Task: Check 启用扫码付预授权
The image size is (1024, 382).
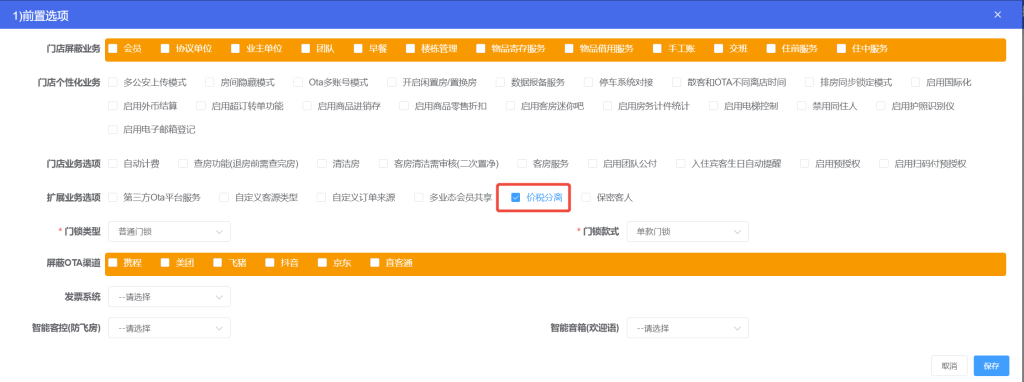Action: [884, 163]
